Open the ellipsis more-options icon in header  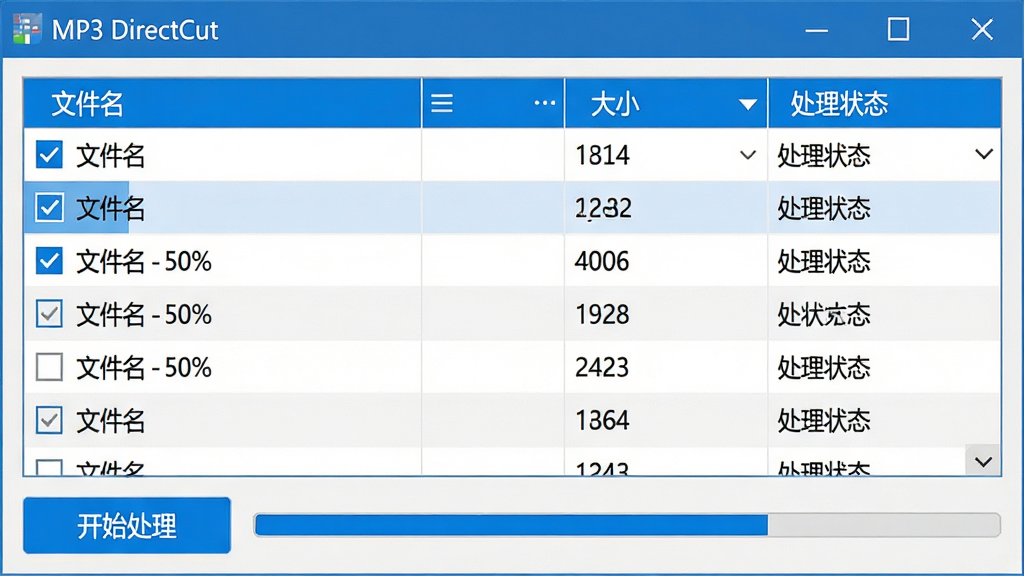point(545,103)
